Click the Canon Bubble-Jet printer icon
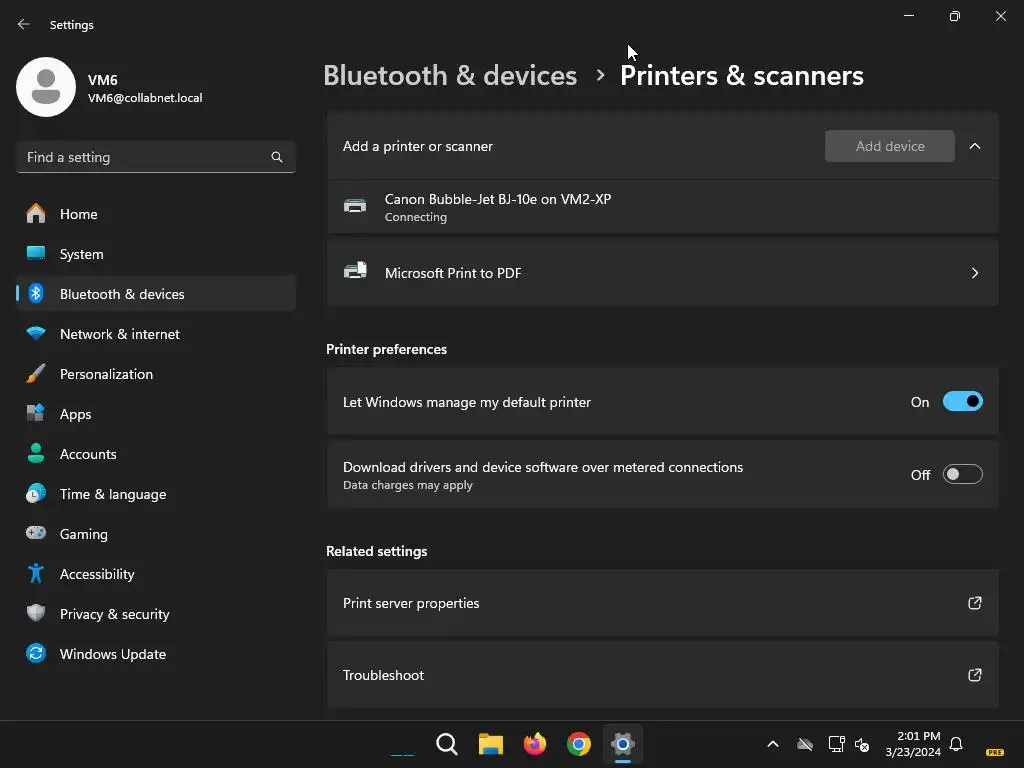This screenshot has width=1024, height=768. click(355, 206)
